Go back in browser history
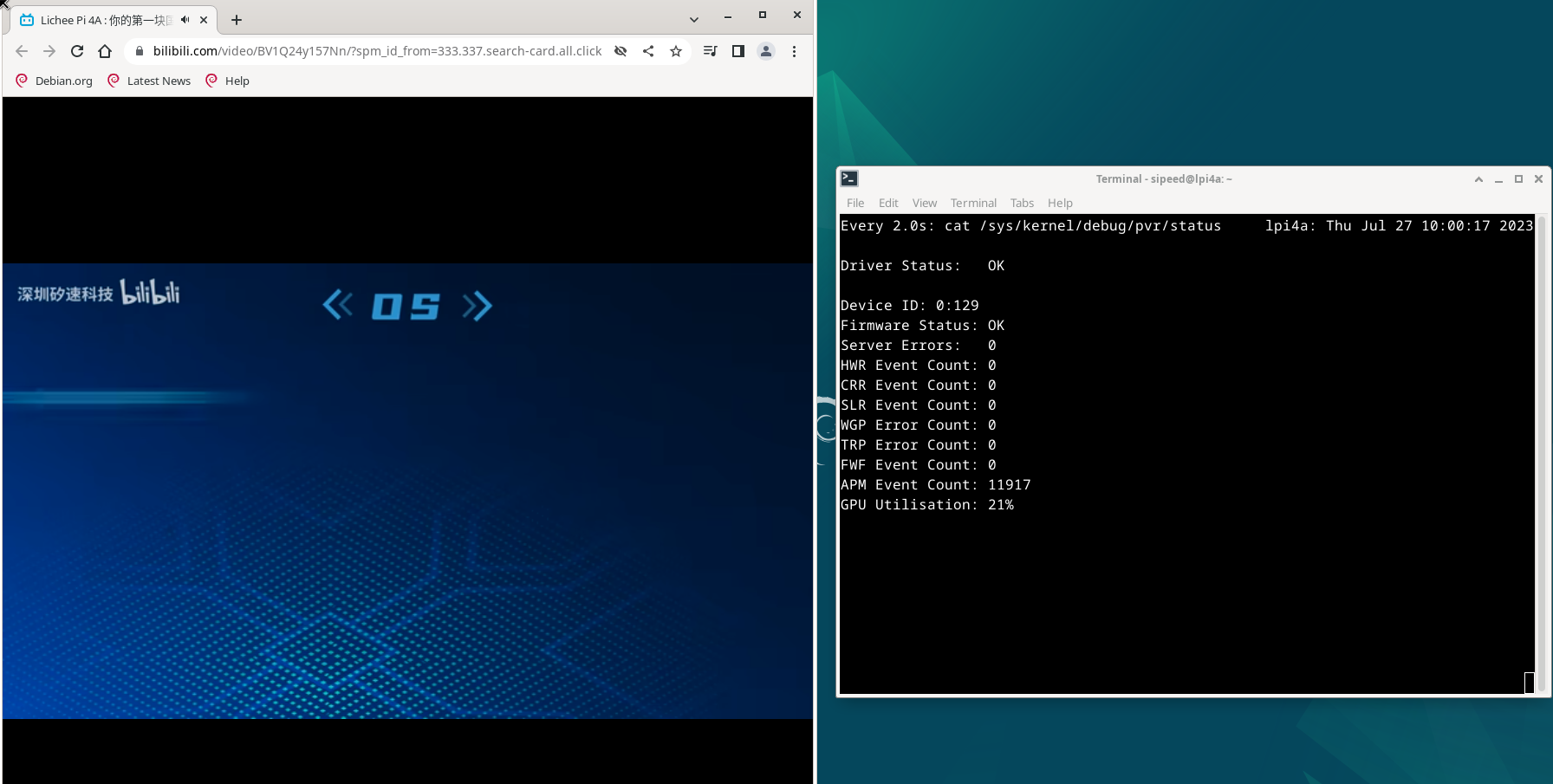The height and width of the screenshot is (784, 1553). 22,51
